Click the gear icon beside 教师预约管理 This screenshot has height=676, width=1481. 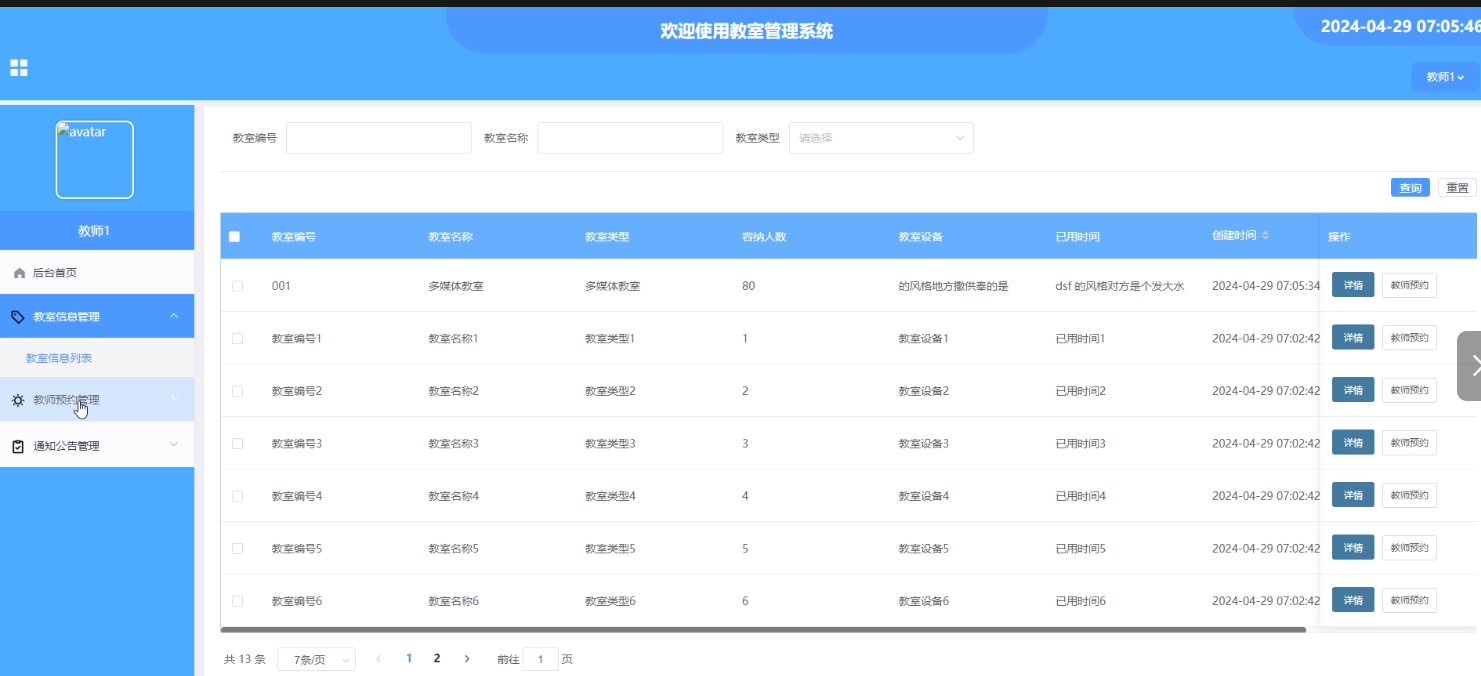coord(18,400)
